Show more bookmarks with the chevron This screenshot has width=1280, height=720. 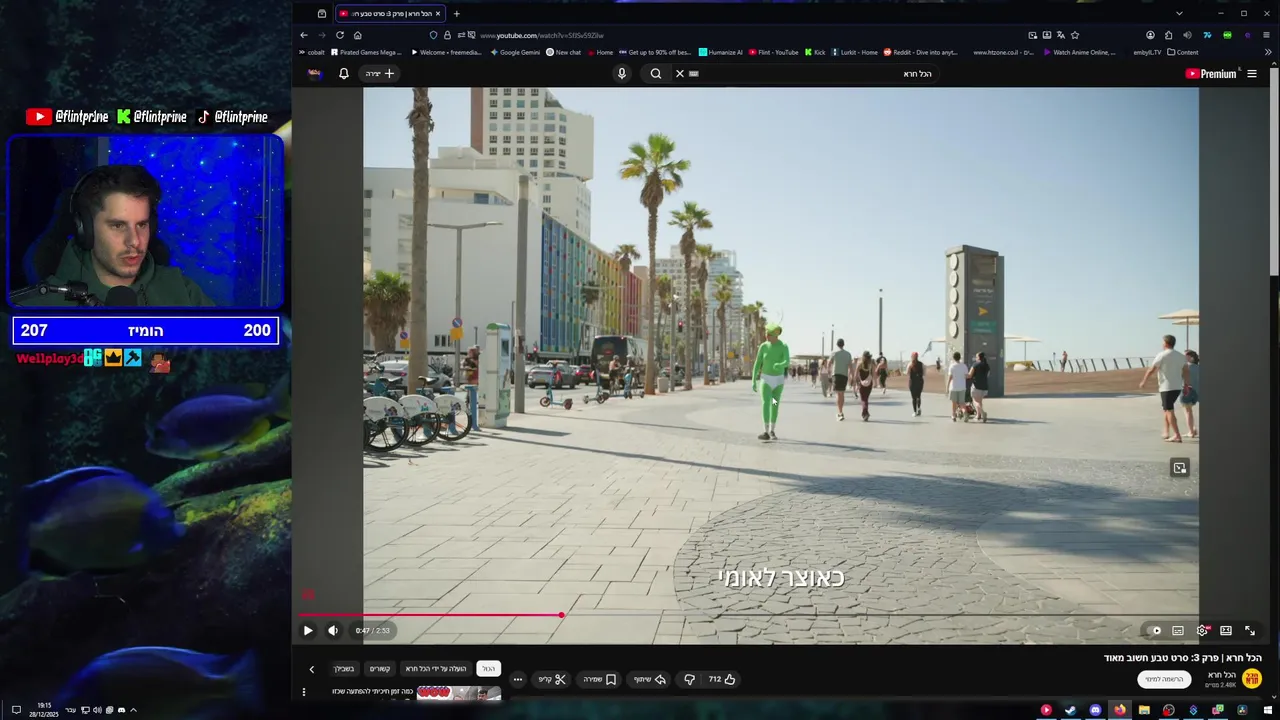[1267, 52]
